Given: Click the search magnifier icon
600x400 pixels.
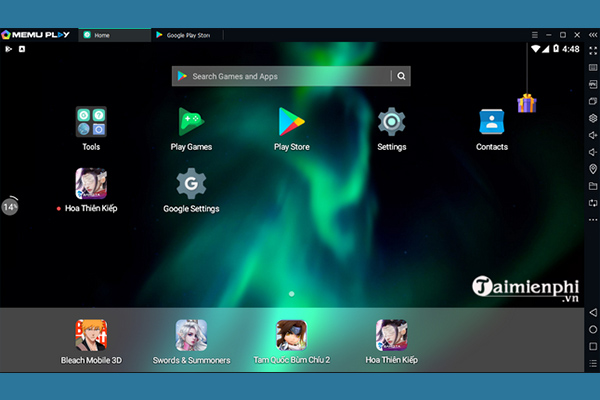Looking at the screenshot, I should click(x=401, y=76).
